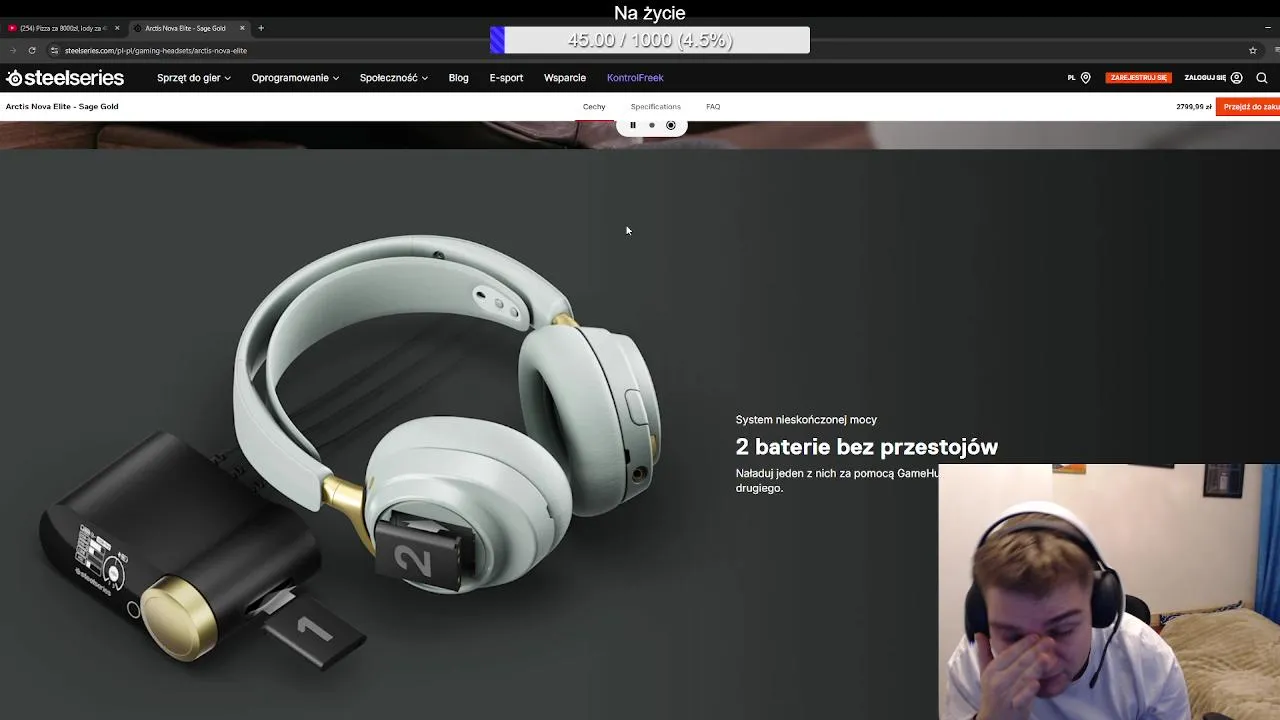Open site information icon in address bar
The height and width of the screenshot is (720, 1280).
pos(54,50)
